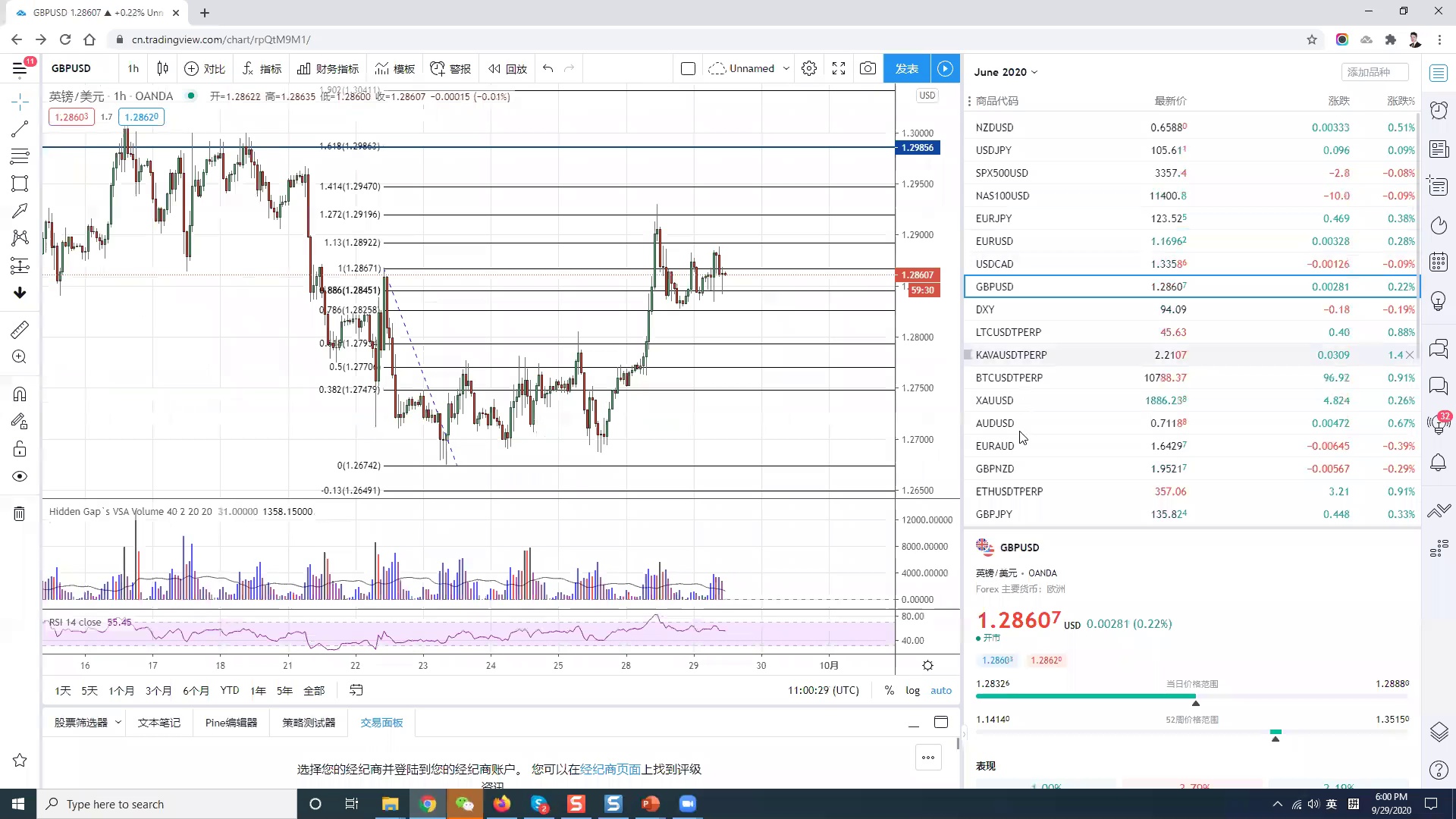The image size is (1456, 819).
Task: Remove drawings with the trash icon
Action: [x=20, y=514]
